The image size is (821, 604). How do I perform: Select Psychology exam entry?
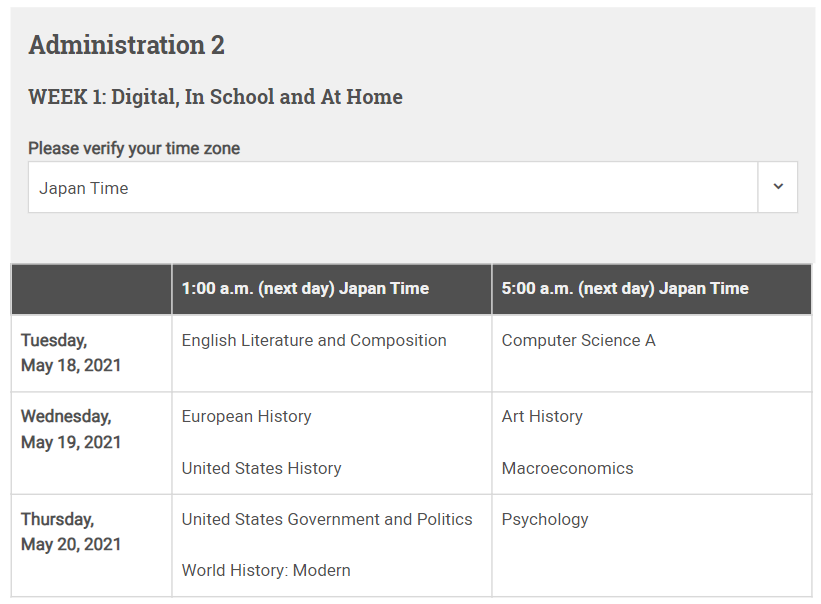click(x=545, y=519)
